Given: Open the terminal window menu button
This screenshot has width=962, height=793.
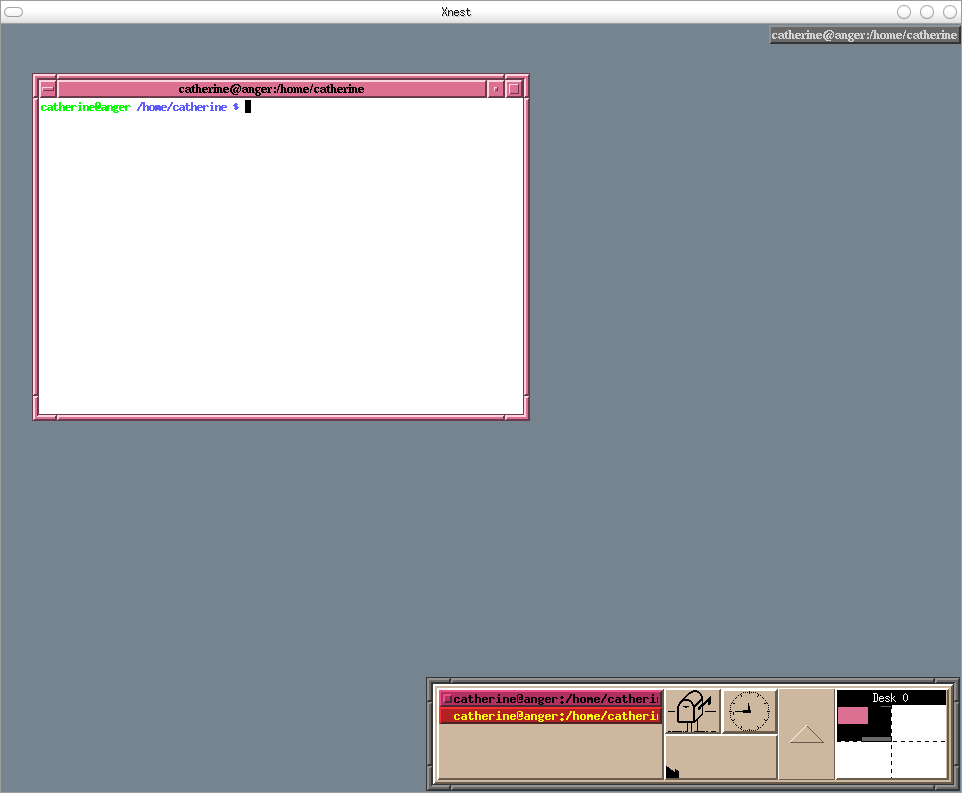Looking at the screenshot, I should pyautogui.click(x=48, y=89).
